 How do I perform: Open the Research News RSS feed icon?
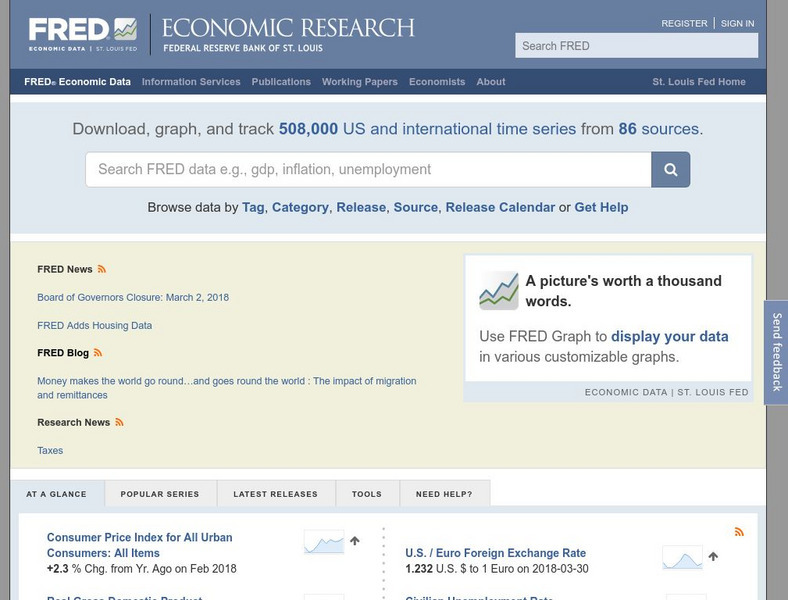click(120, 423)
